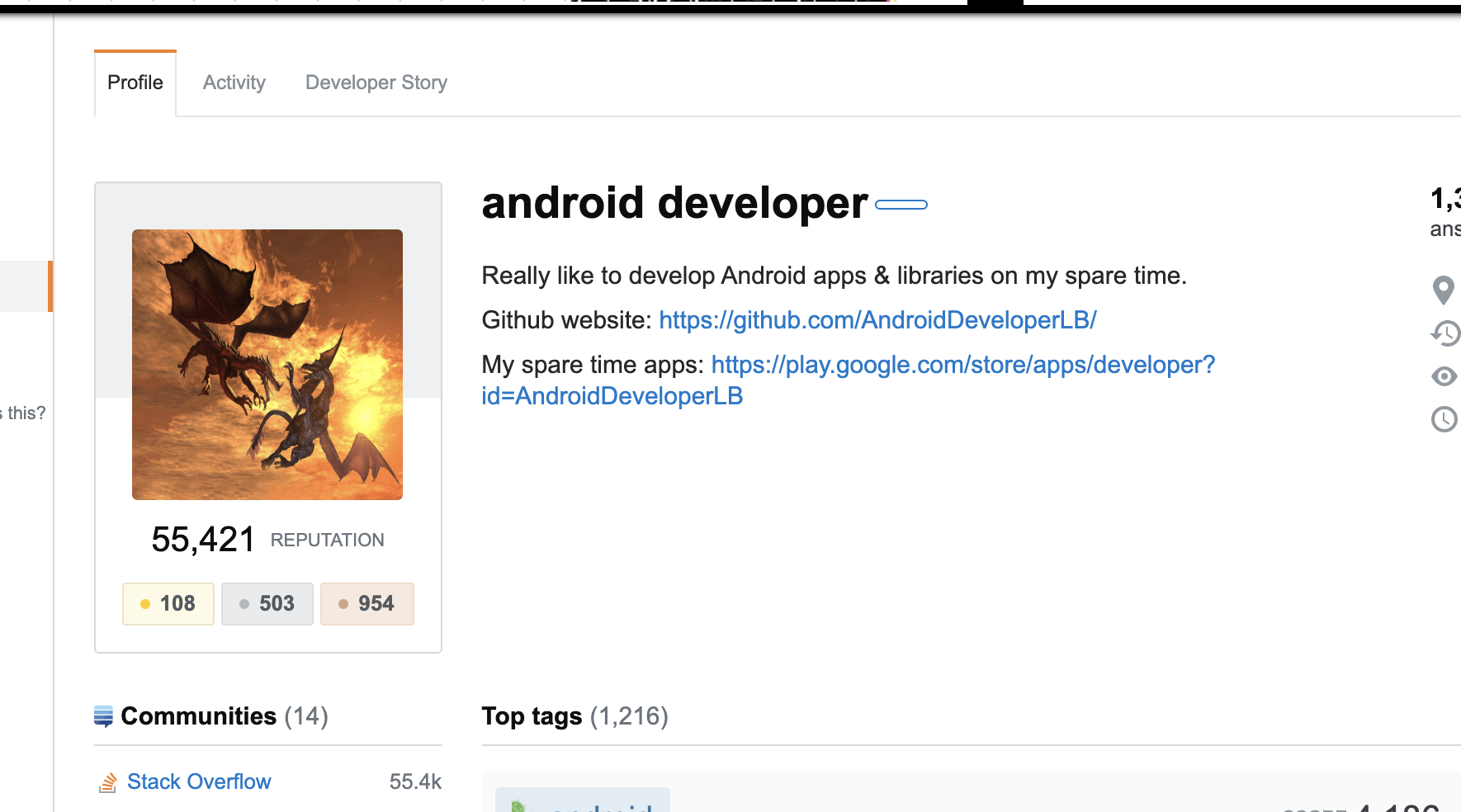Screen dimensions: 1461x812
Task: Click the android developer username heading
Action: (674, 203)
